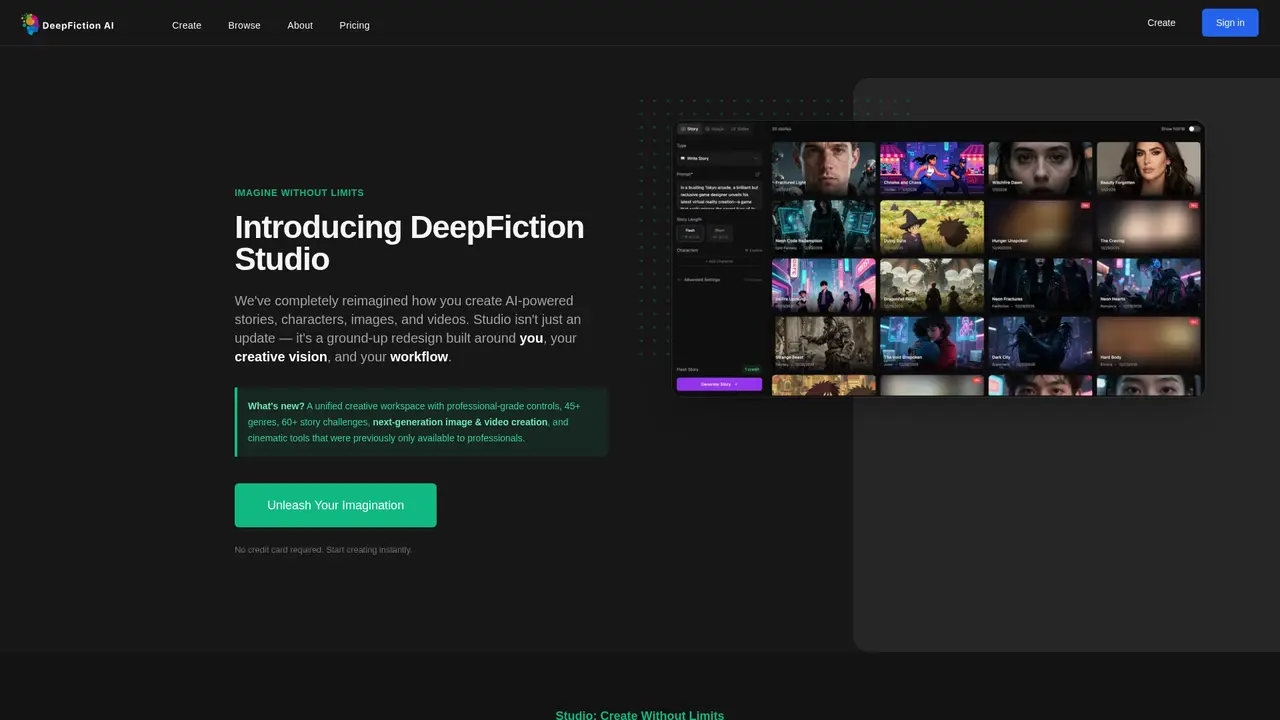
Task: Choose the Short story length option
Action: pyautogui.click(x=719, y=234)
